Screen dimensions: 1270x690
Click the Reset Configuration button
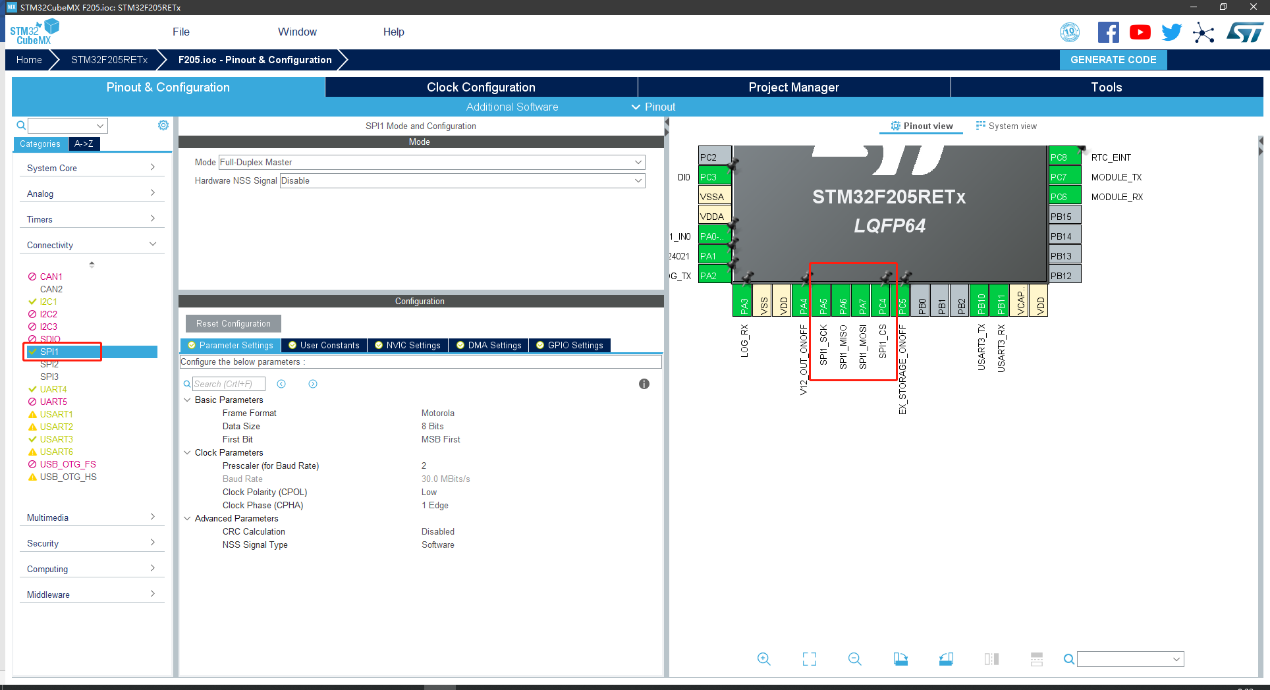(233, 324)
